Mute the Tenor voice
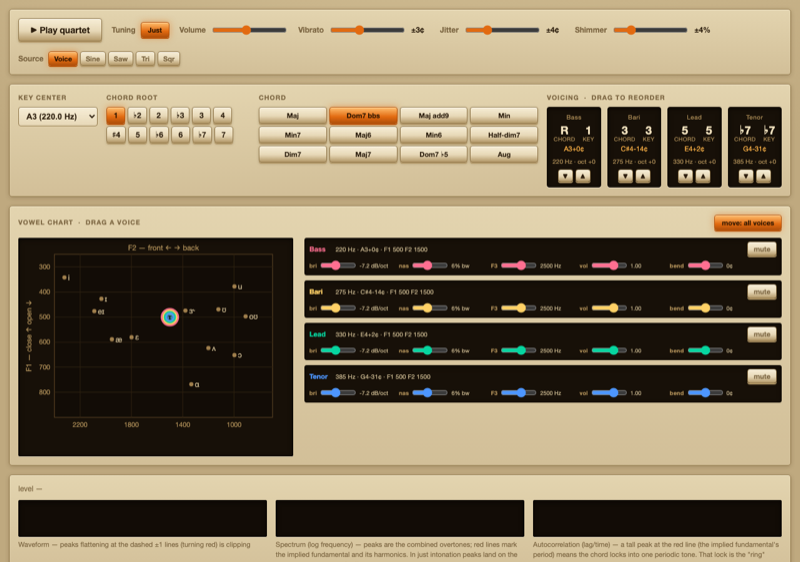The height and width of the screenshot is (562, 800). click(x=762, y=376)
